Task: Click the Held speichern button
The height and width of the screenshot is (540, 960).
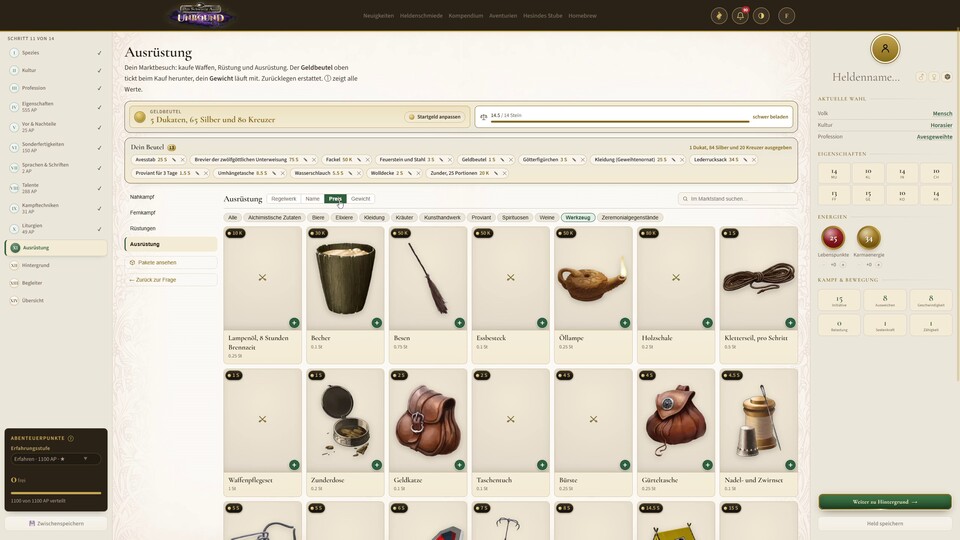Action: [x=885, y=523]
